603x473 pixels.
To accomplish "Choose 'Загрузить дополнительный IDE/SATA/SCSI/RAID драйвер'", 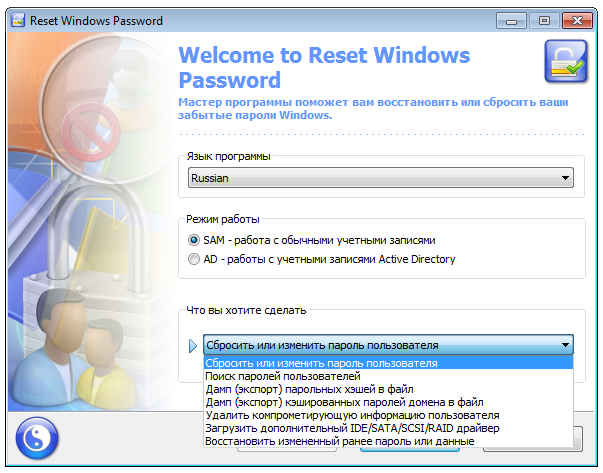I will click(x=388, y=428).
